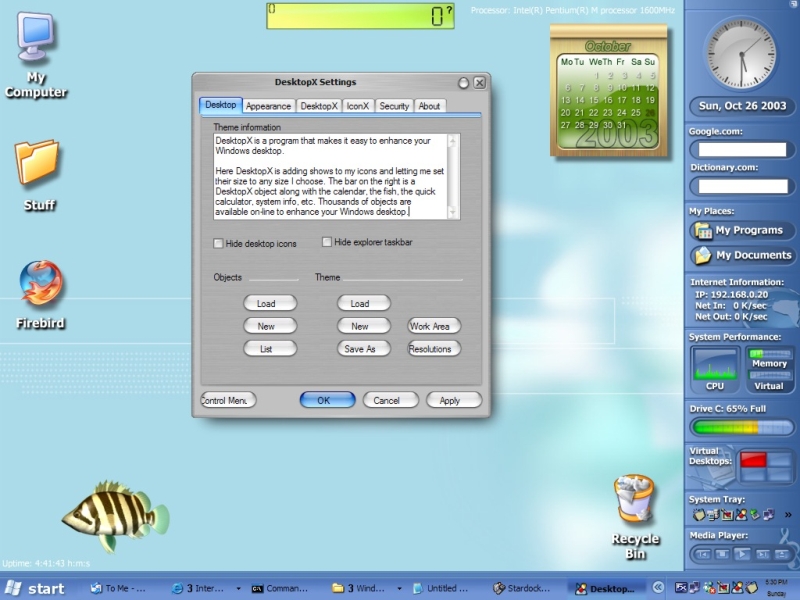This screenshot has height=600, width=800.
Task: Switch to the active red virtual desktop
Action: click(x=753, y=459)
